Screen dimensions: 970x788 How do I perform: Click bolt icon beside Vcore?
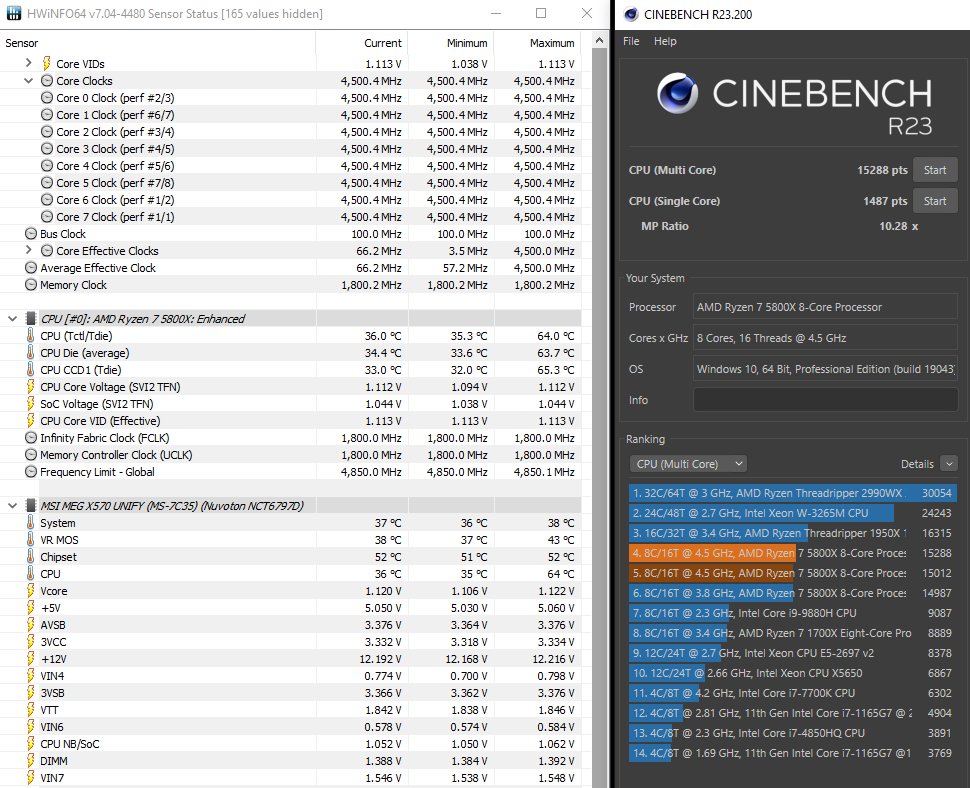click(30, 591)
